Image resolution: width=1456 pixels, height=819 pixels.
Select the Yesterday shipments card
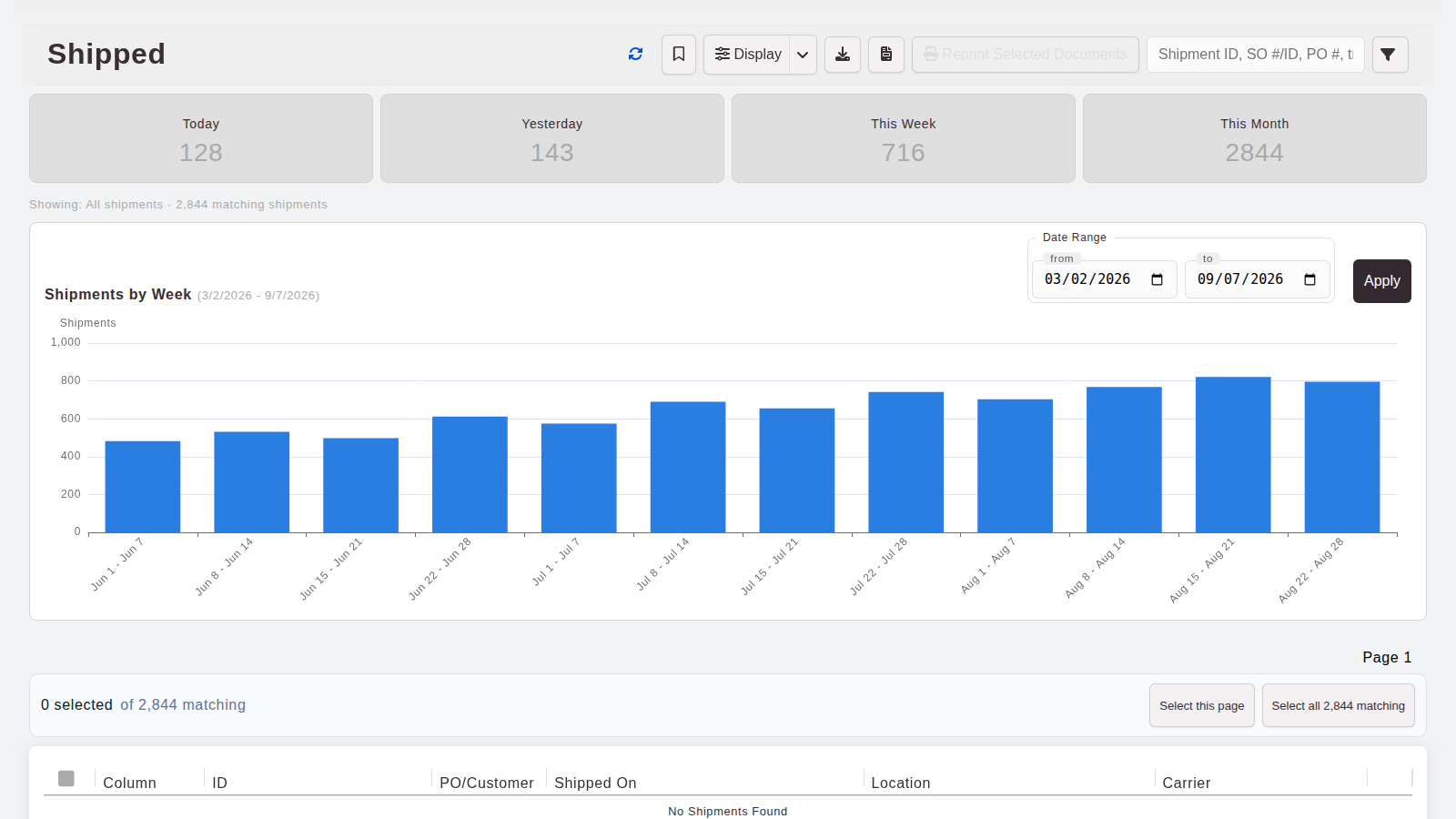coord(552,138)
